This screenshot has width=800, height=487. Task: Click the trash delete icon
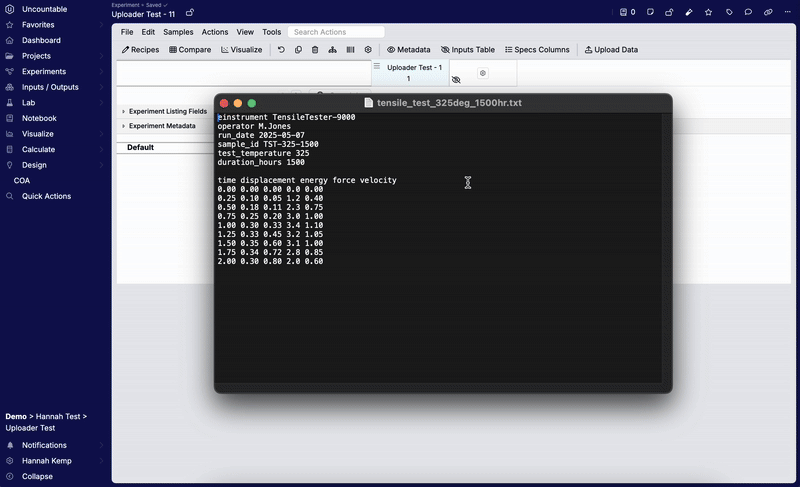[315, 49]
